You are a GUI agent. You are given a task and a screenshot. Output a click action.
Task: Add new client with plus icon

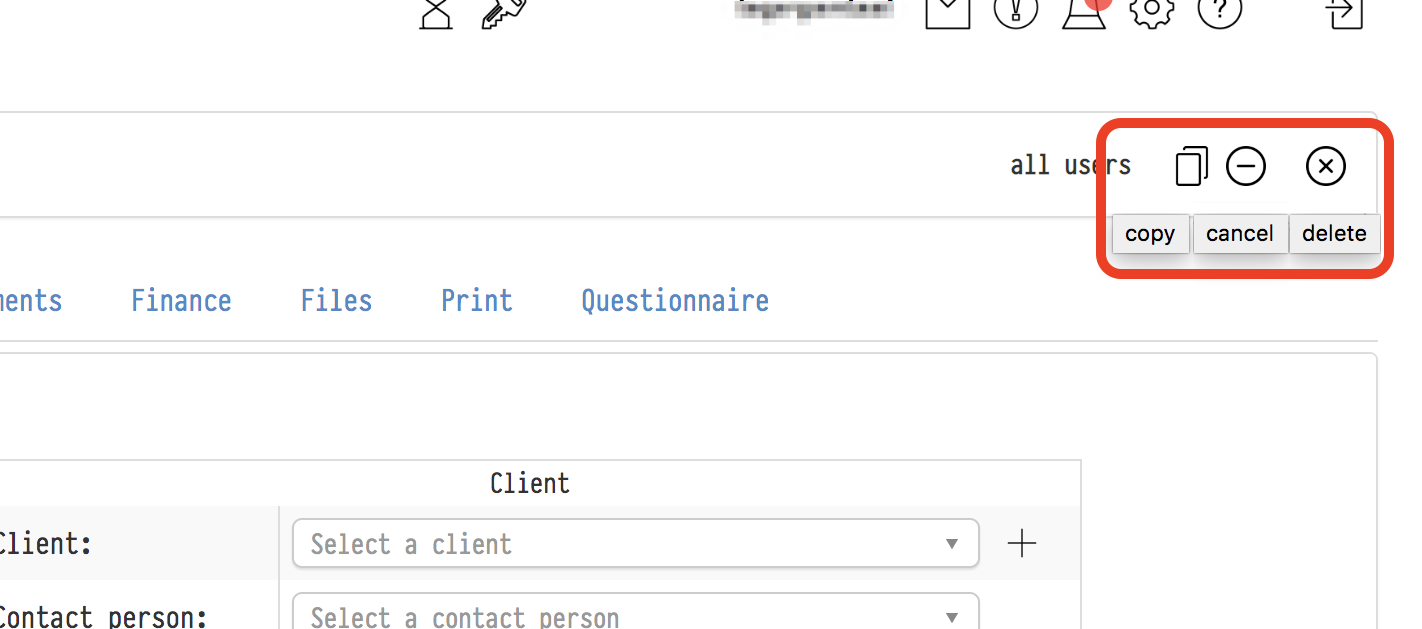coord(1022,544)
